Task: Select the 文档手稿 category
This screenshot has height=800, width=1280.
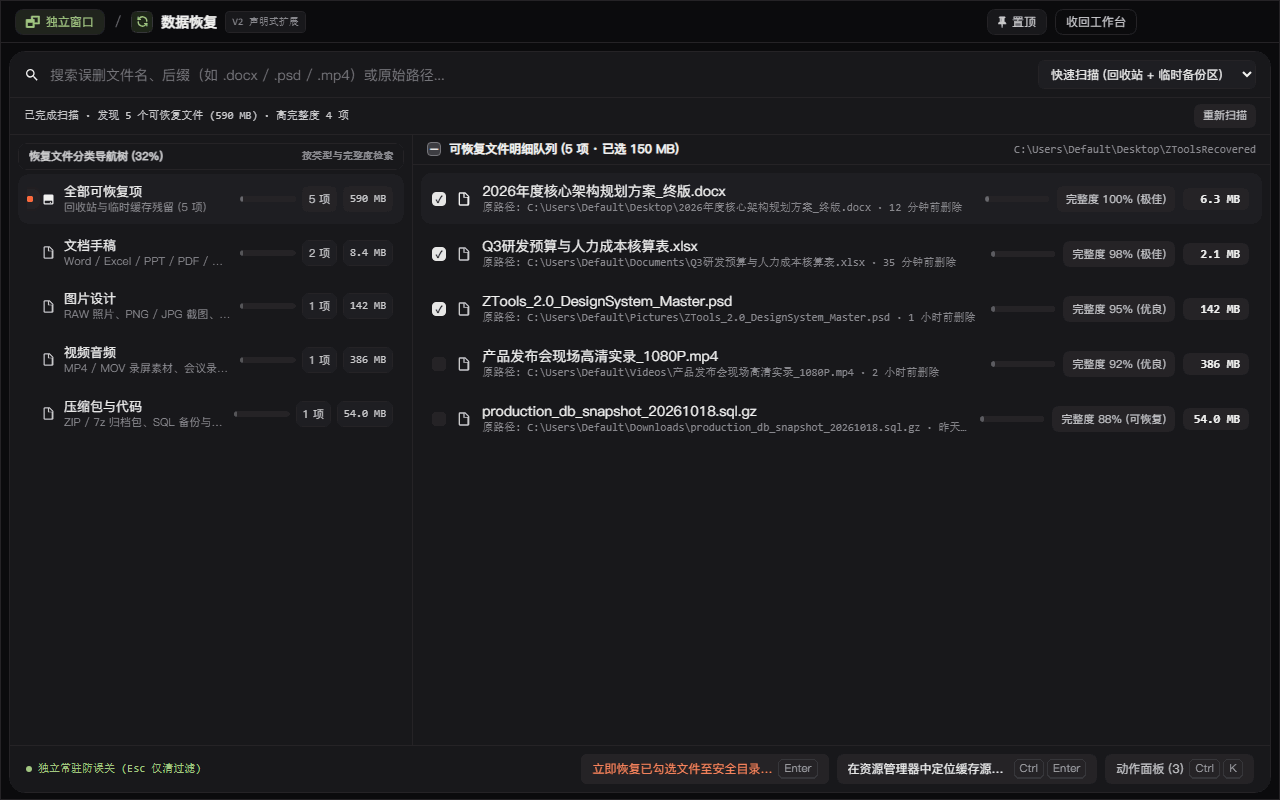Action: tap(211, 253)
